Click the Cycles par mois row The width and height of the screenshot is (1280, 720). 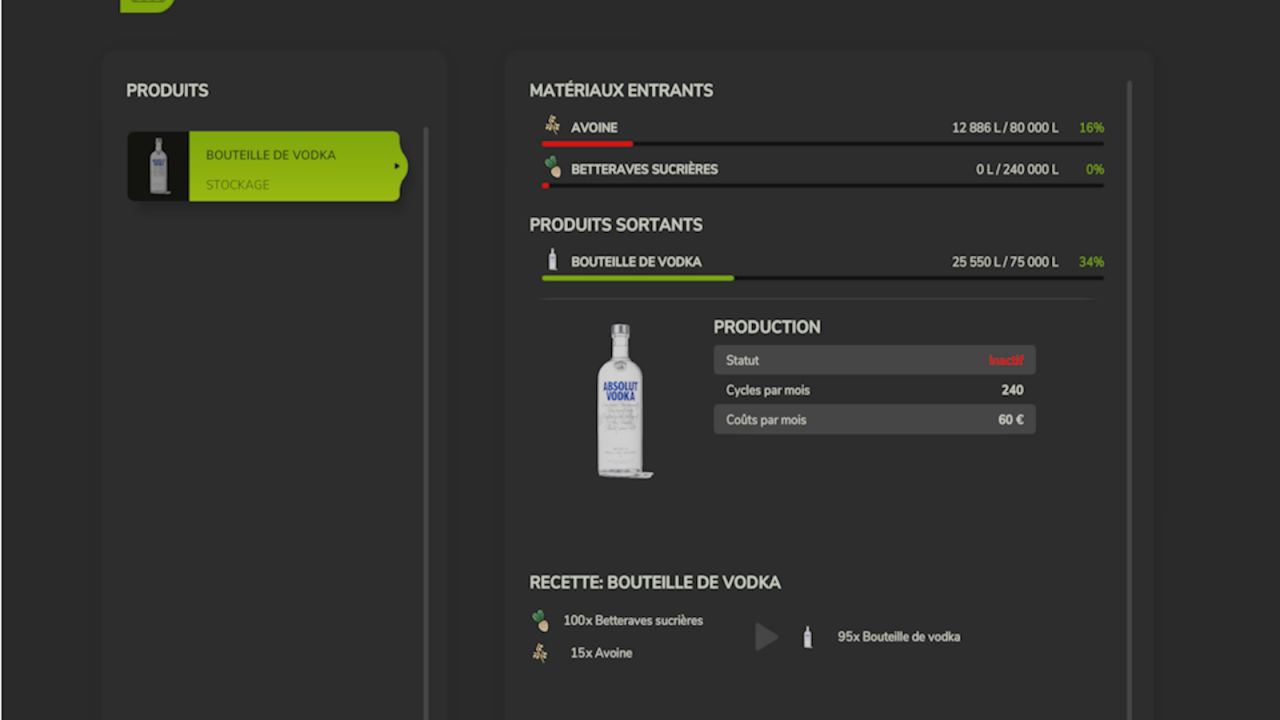pos(874,390)
